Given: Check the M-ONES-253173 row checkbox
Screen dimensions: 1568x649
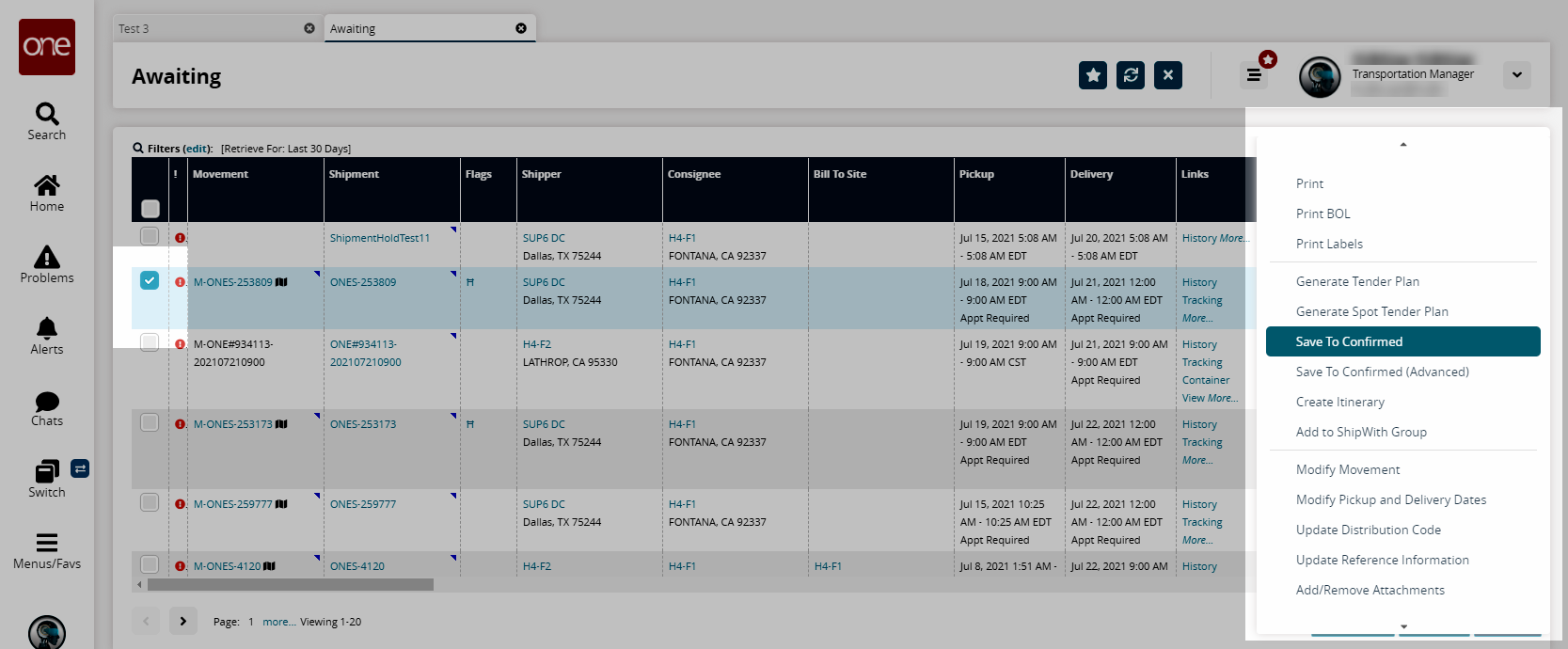Looking at the screenshot, I should coord(150,422).
